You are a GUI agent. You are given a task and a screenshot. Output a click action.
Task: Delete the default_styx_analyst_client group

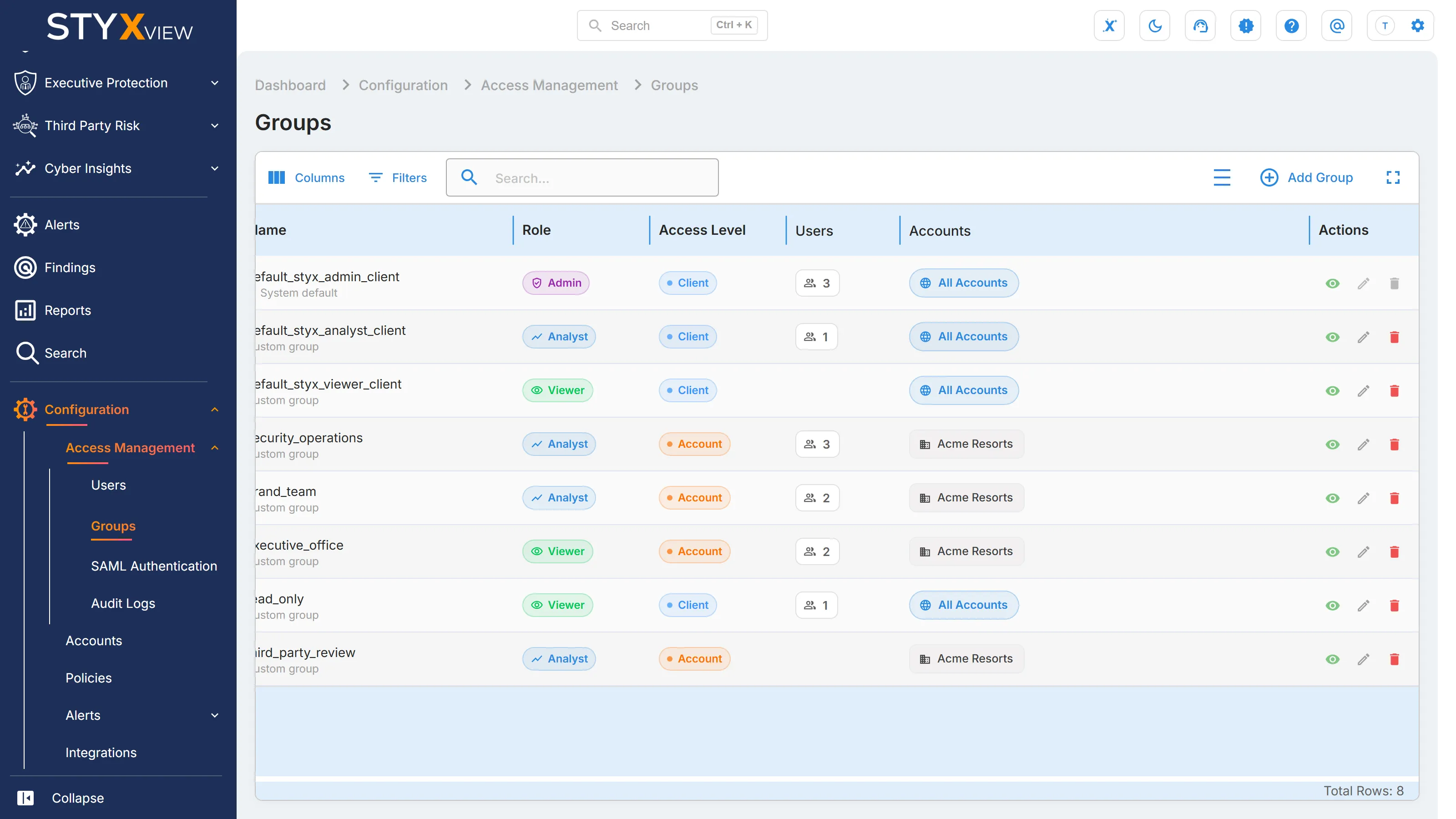1394,337
